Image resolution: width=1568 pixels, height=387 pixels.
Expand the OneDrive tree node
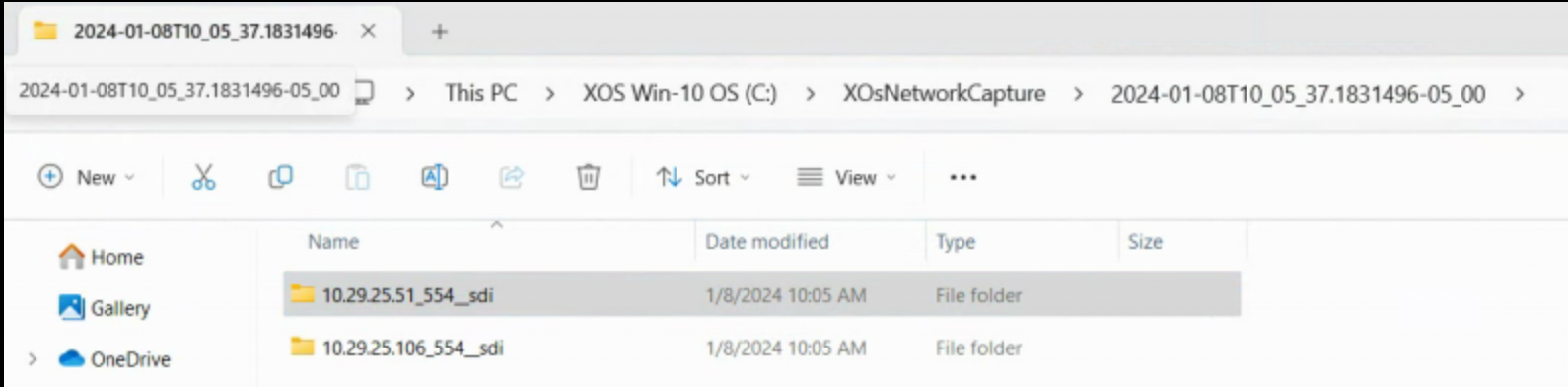[33, 359]
